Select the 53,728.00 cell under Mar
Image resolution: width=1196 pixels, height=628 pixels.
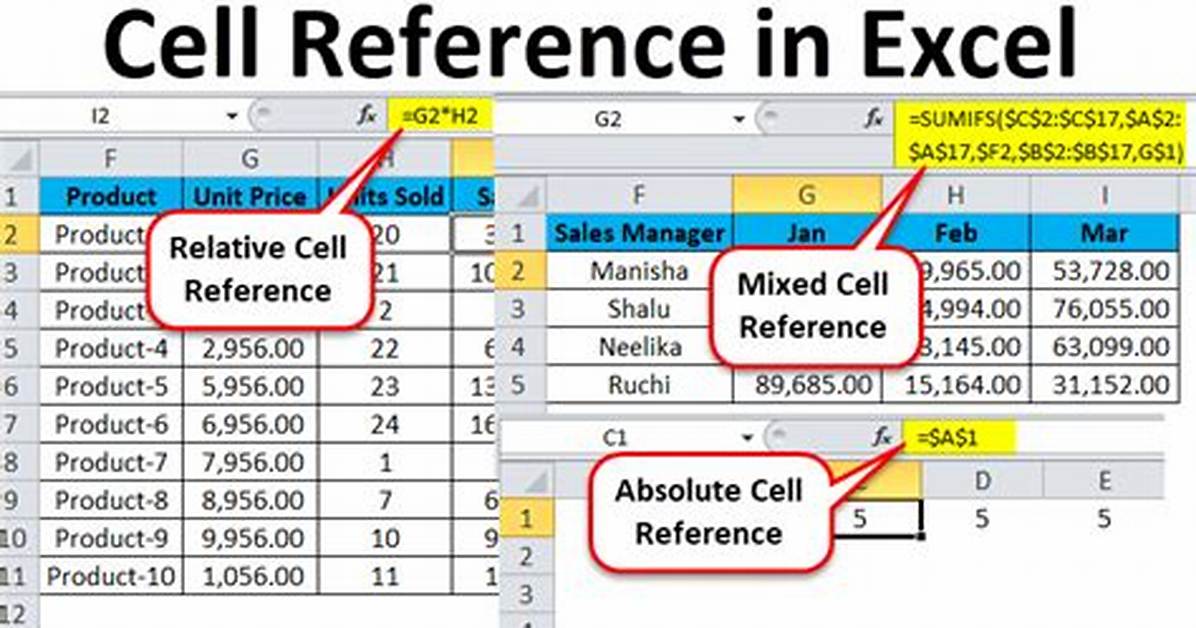coord(1104,271)
